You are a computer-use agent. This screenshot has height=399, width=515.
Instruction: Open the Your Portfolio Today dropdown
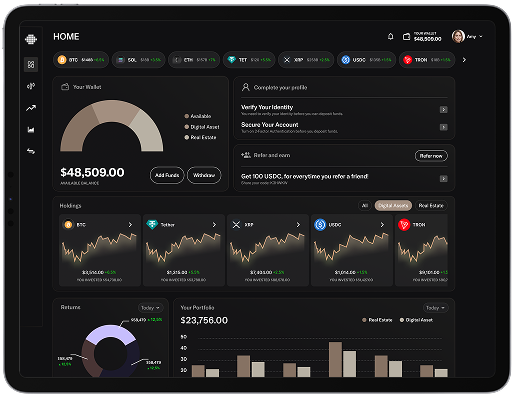pyautogui.click(x=435, y=308)
